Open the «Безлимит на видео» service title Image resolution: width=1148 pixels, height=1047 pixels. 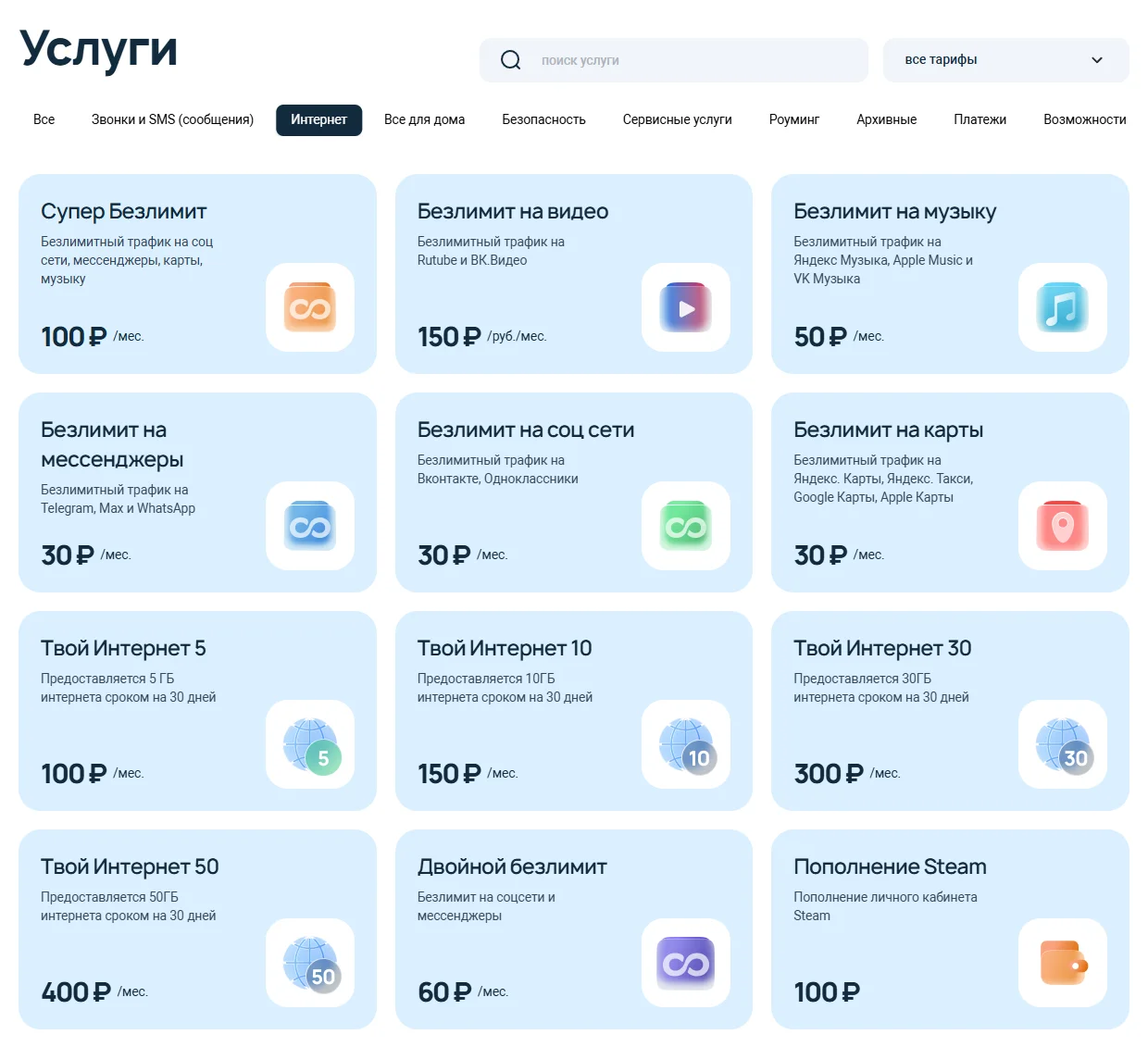click(x=512, y=211)
